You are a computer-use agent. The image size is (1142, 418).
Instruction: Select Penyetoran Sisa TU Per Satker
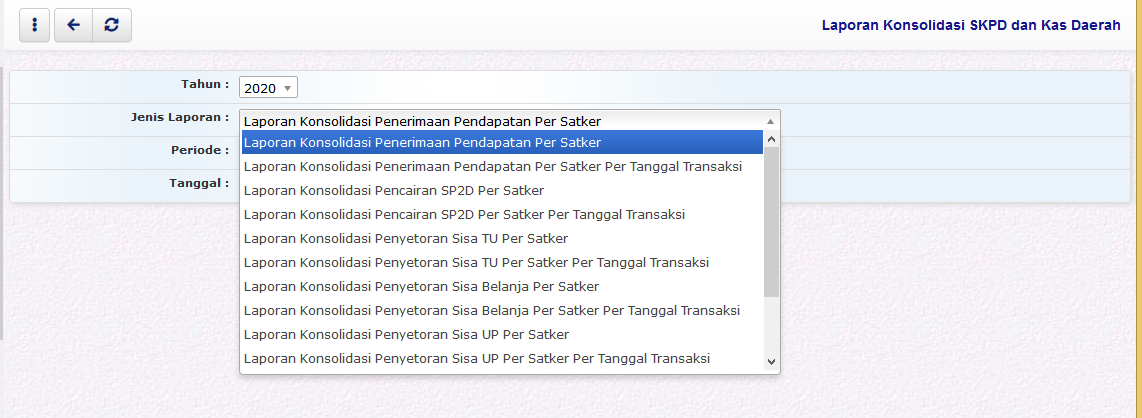(406, 238)
